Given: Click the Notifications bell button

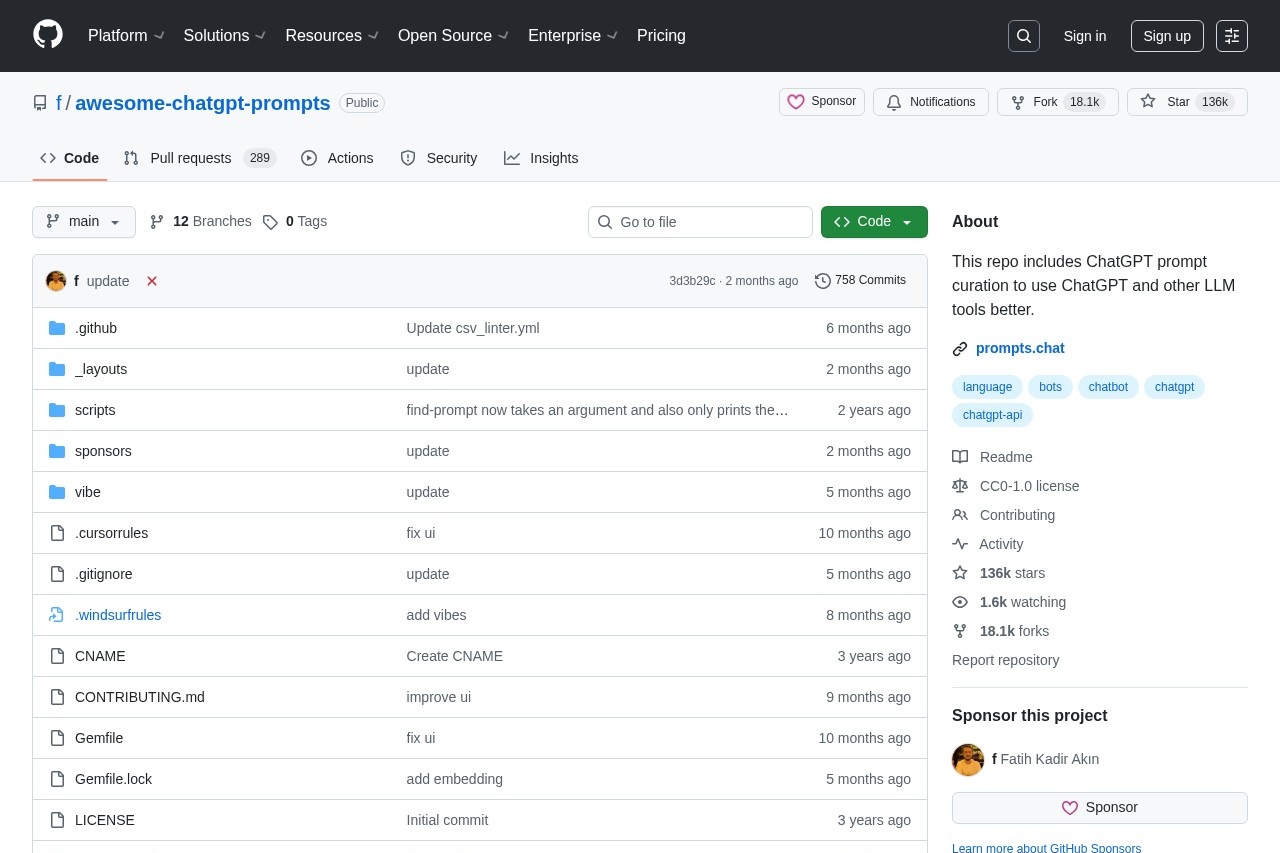Looking at the screenshot, I should (x=930, y=102).
